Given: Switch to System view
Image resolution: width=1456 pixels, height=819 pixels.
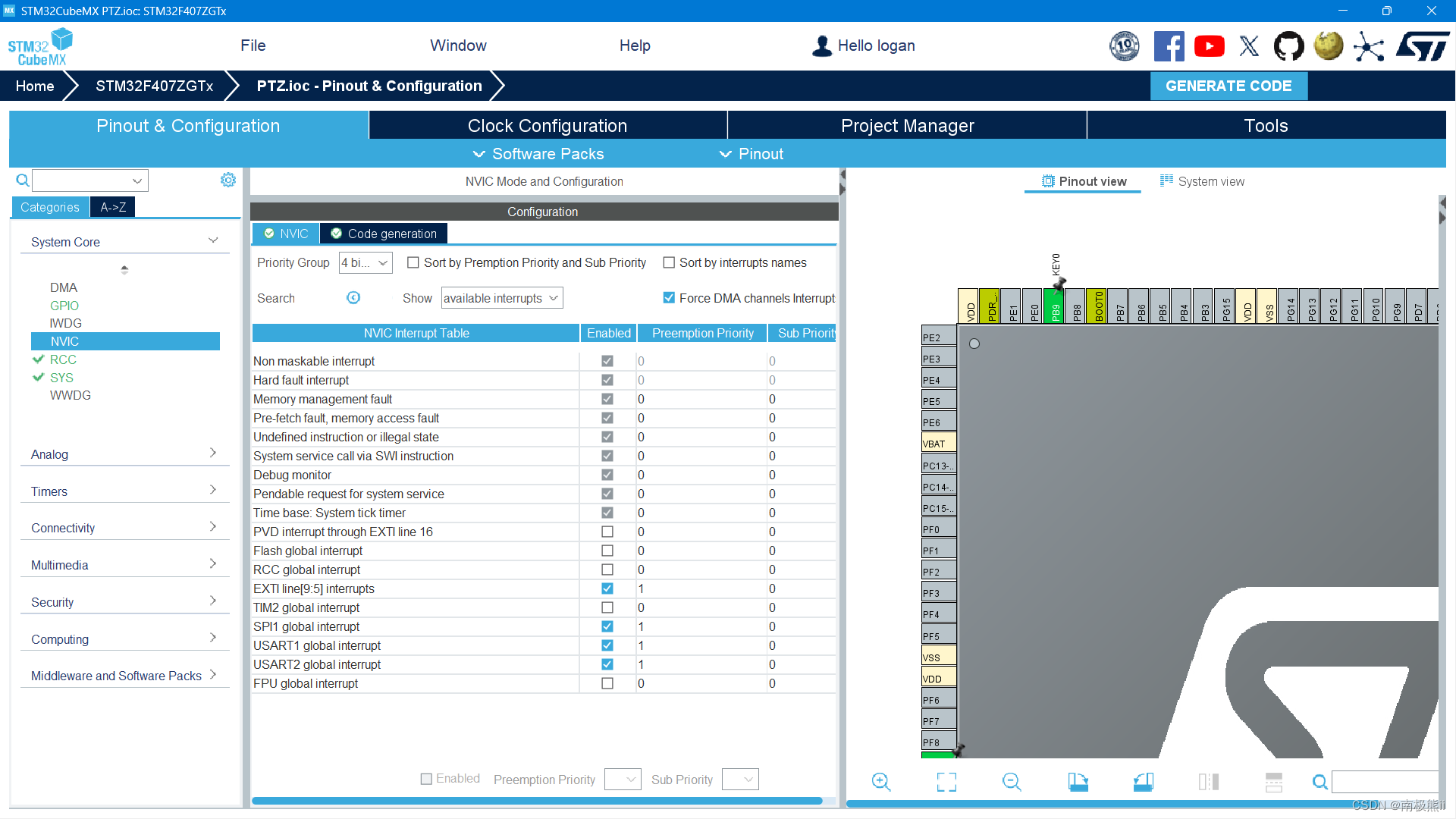Looking at the screenshot, I should [x=1202, y=181].
